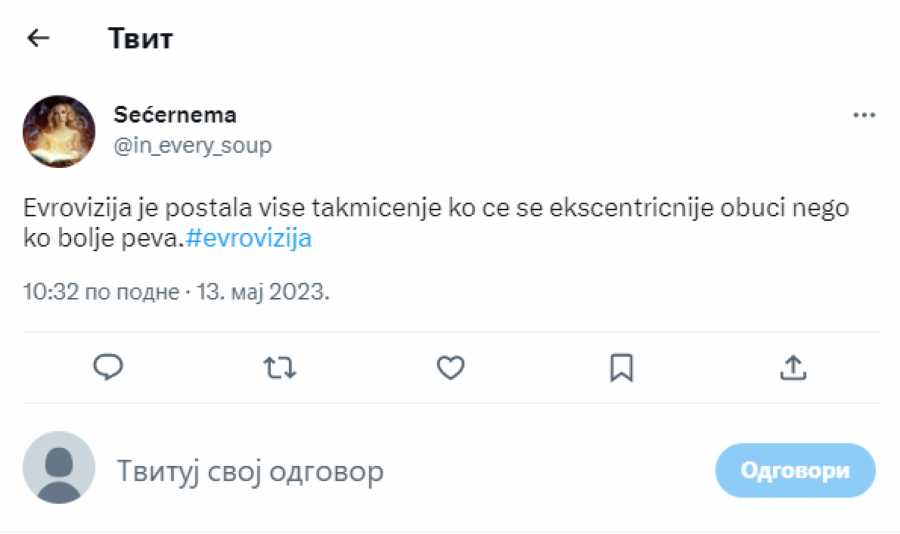This screenshot has width=900, height=534.
Task: Click the Твит page heading
Action: click(x=140, y=39)
